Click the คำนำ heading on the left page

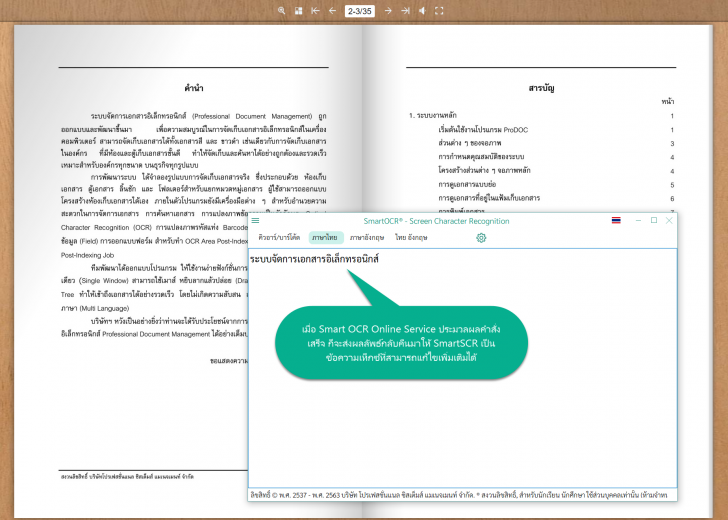(x=194, y=88)
